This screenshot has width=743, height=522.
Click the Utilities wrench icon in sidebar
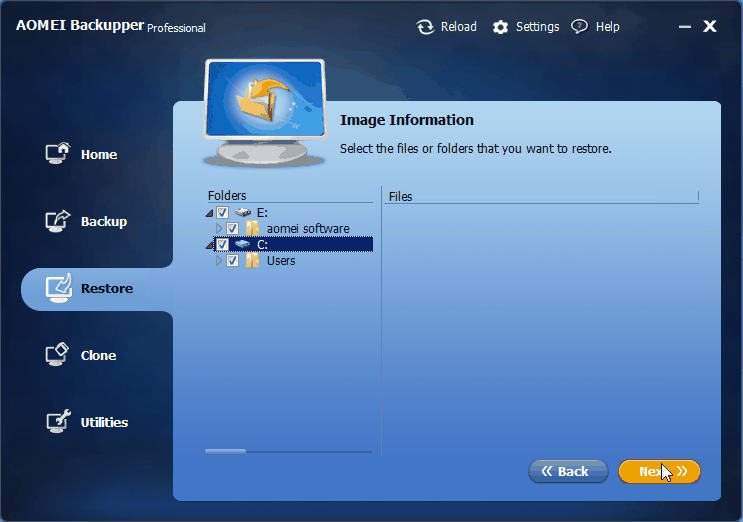pos(58,421)
